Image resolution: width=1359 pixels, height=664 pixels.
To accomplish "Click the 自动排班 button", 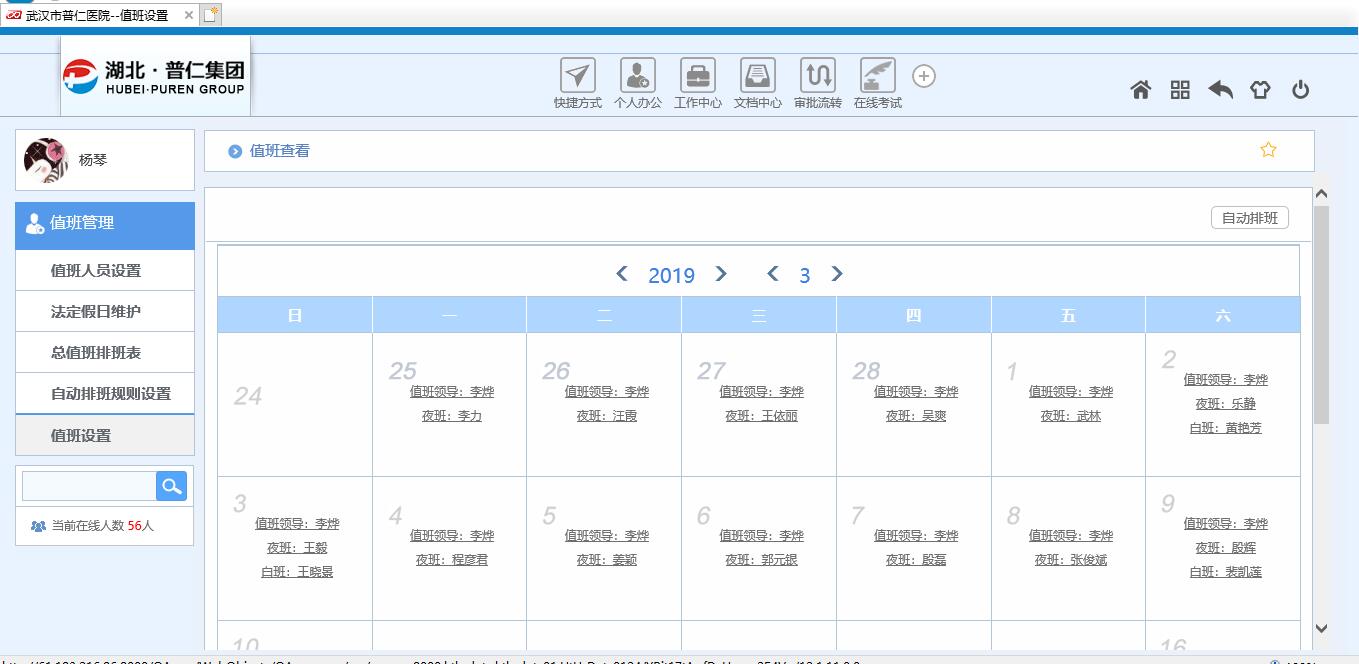I will pos(1249,218).
